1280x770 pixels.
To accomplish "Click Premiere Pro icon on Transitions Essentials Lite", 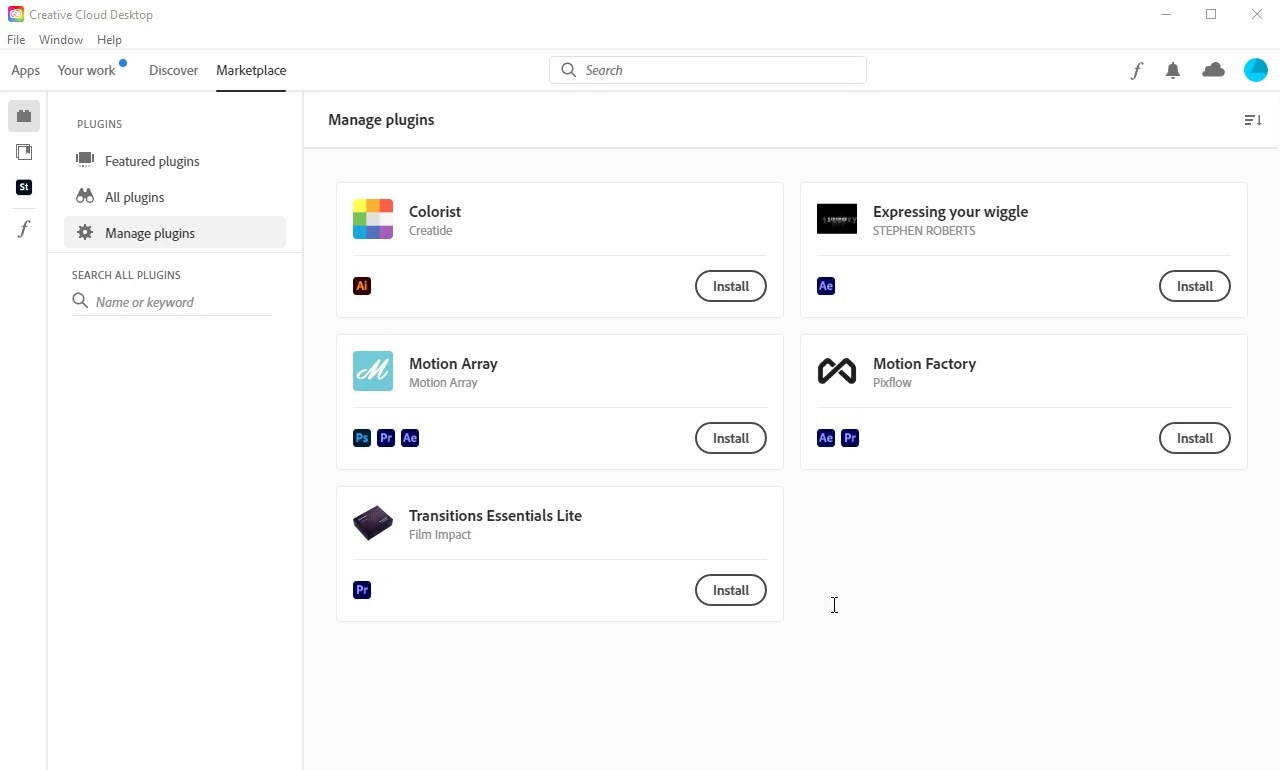I will [x=362, y=590].
